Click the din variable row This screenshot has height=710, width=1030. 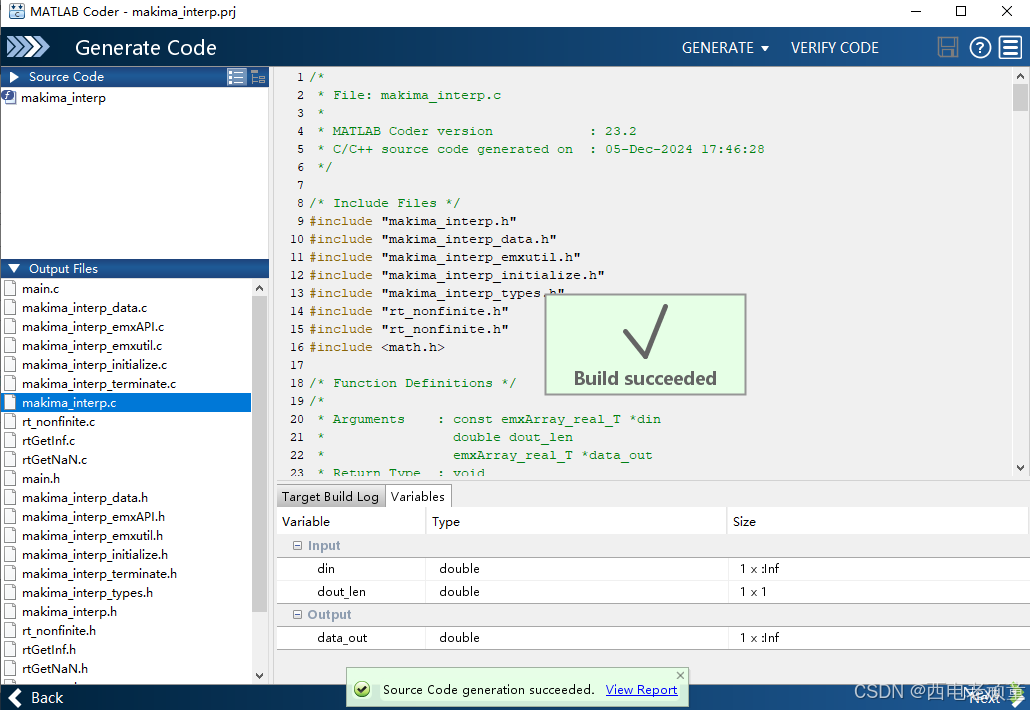(x=652, y=569)
